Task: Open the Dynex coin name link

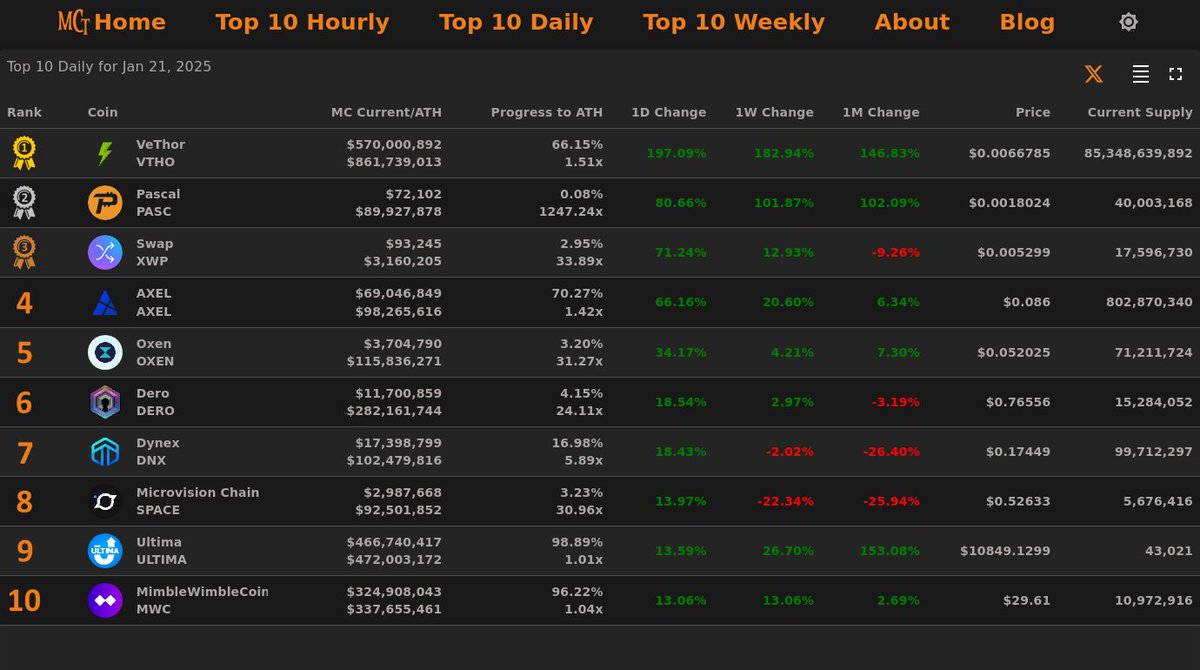Action: [x=158, y=443]
